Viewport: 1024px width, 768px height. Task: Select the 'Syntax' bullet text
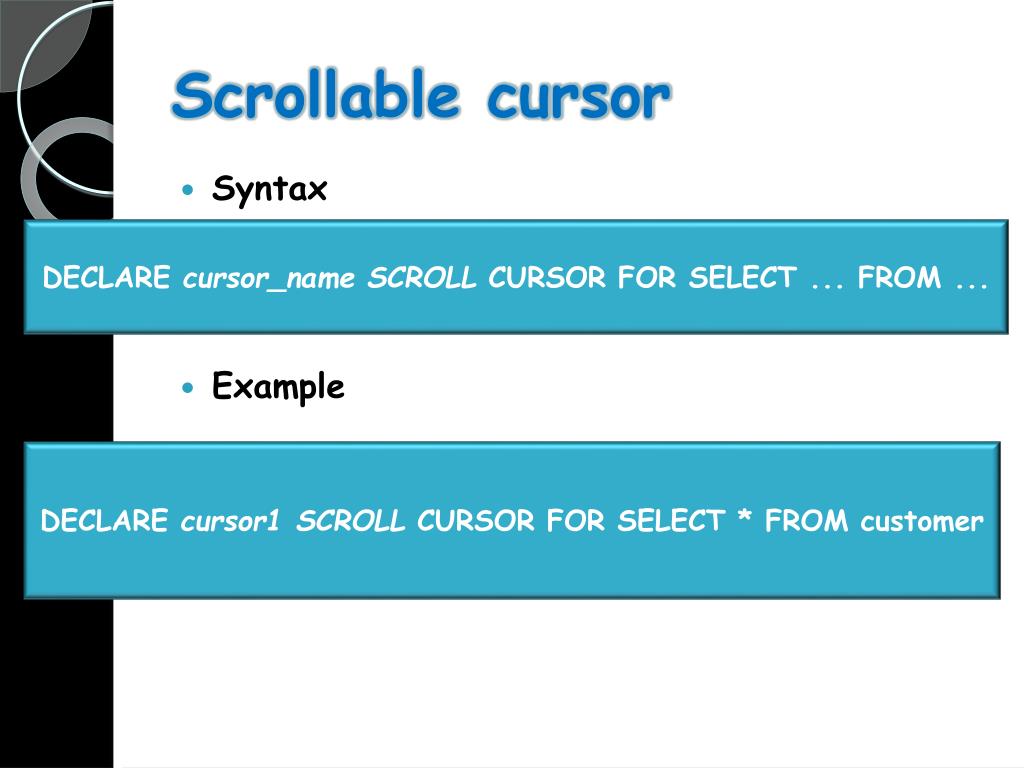click(x=269, y=189)
